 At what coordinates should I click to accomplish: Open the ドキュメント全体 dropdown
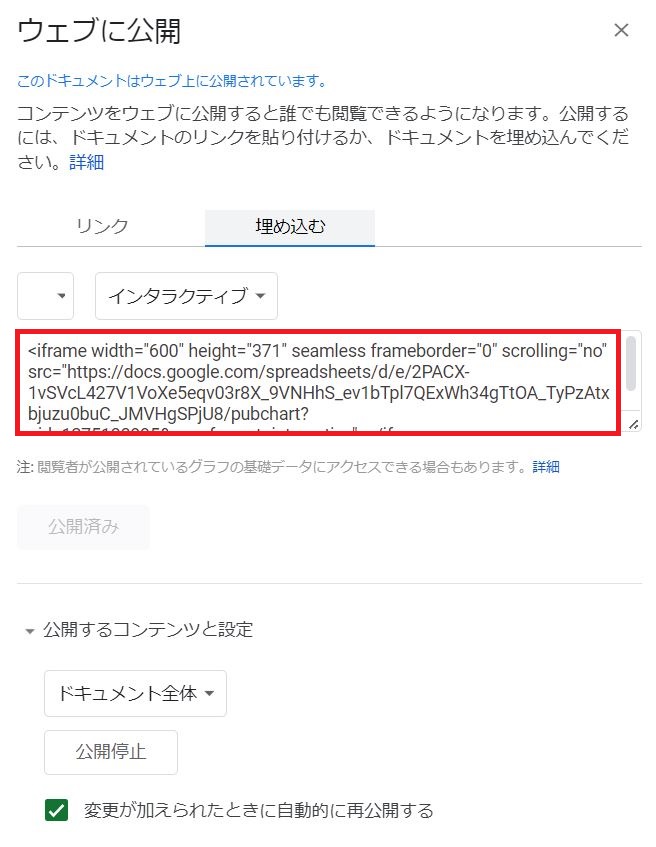click(x=135, y=693)
